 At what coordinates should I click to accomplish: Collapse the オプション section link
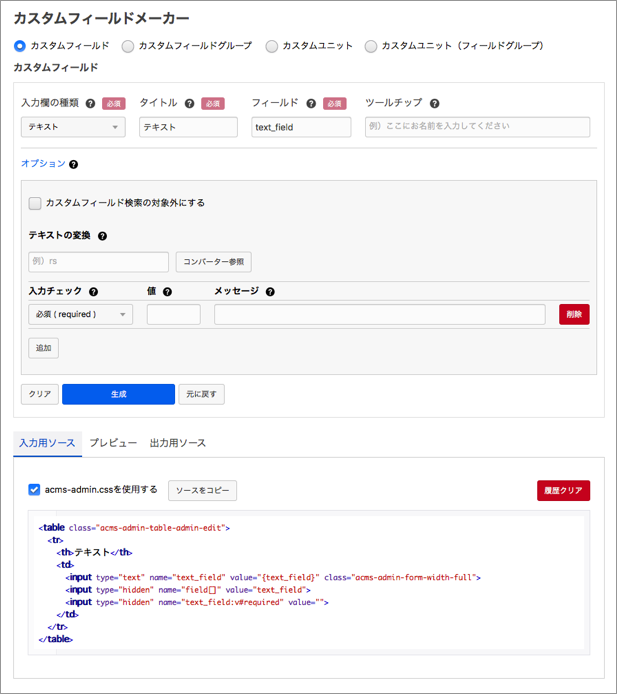click(43, 164)
